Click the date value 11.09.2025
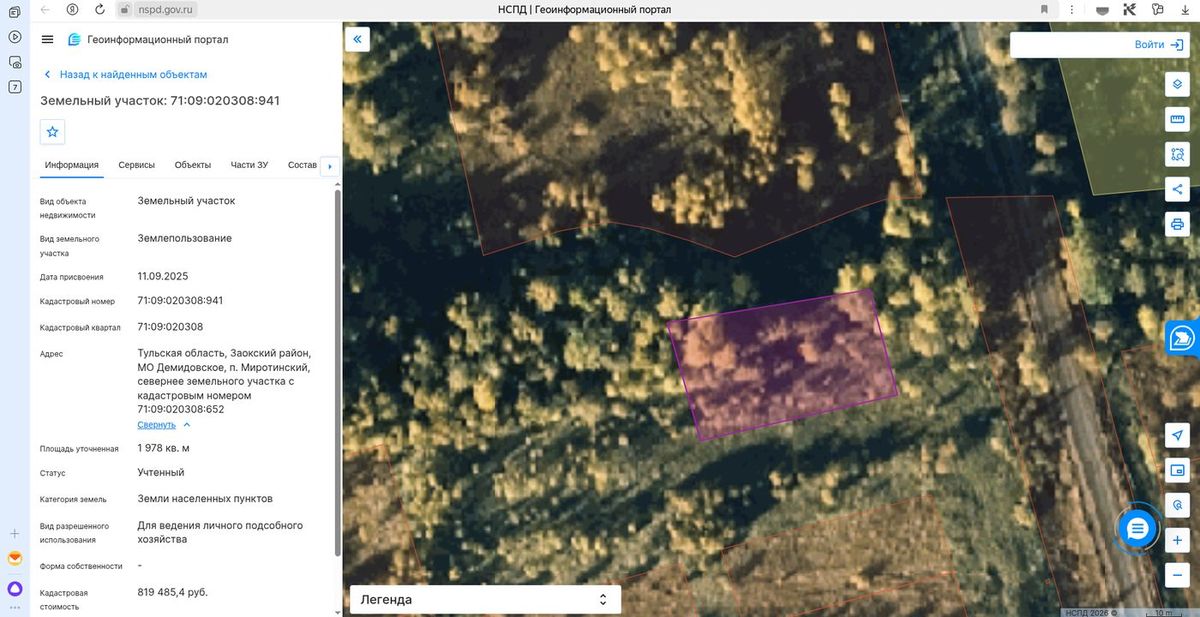 [x=163, y=276]
